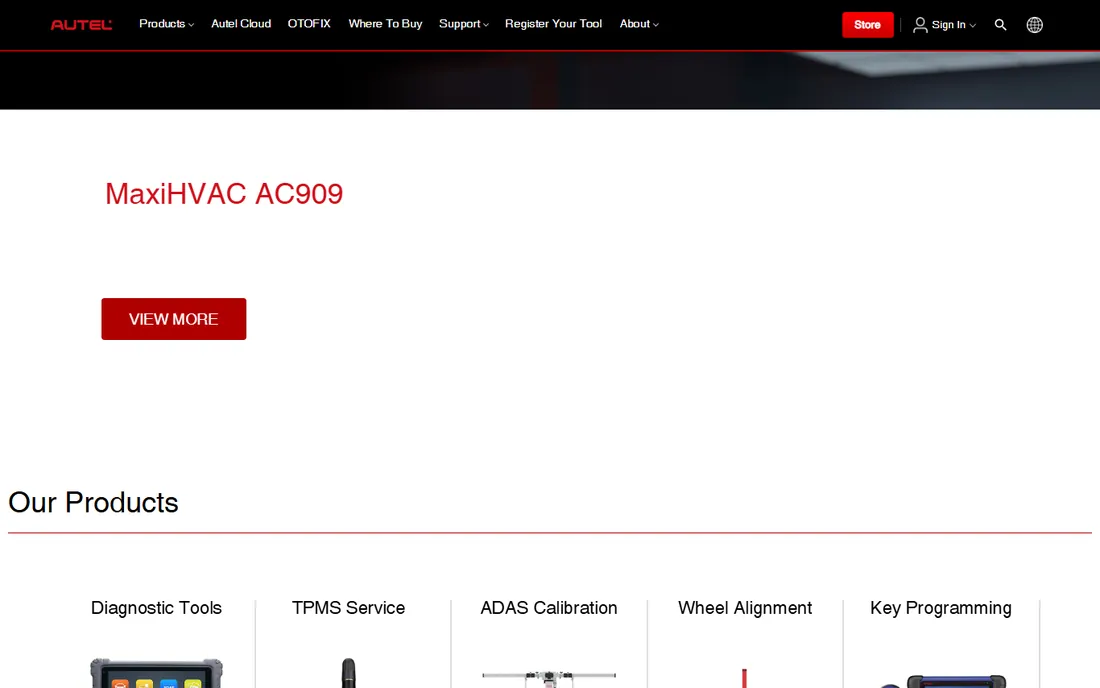Screen dimensions: 1100x688
Task: Open the MaxiHVAC AC909 title link
Action: [224, 194]
